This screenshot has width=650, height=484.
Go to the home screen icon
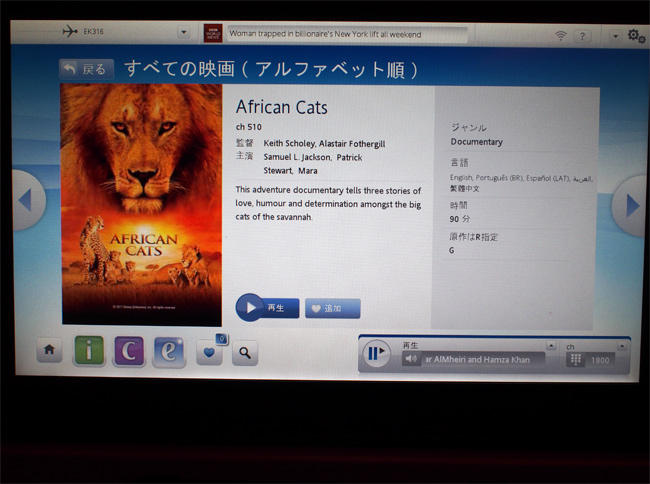[49, 350]
